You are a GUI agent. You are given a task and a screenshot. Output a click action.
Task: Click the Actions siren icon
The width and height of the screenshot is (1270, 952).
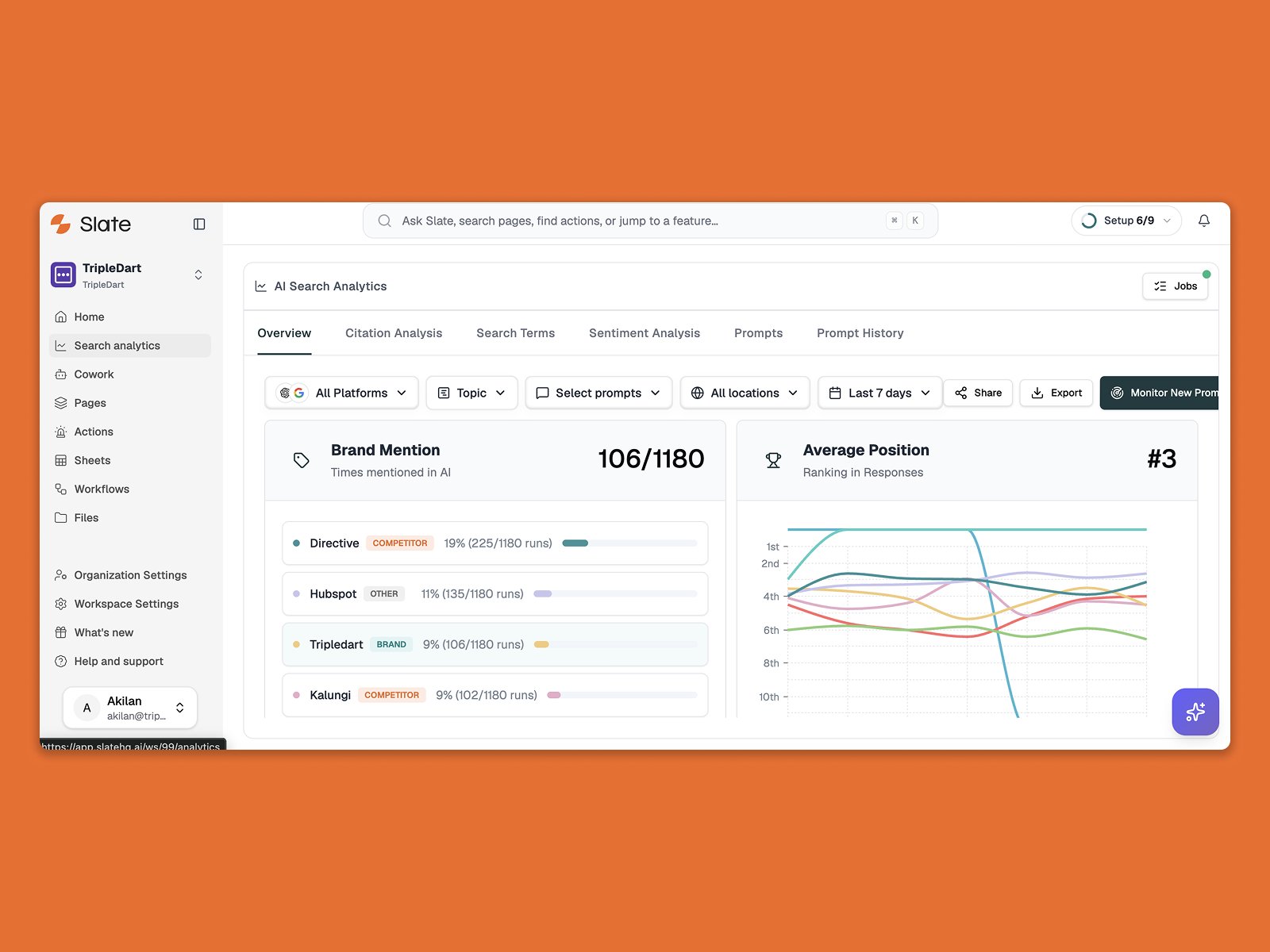click(x=61, y=432)
